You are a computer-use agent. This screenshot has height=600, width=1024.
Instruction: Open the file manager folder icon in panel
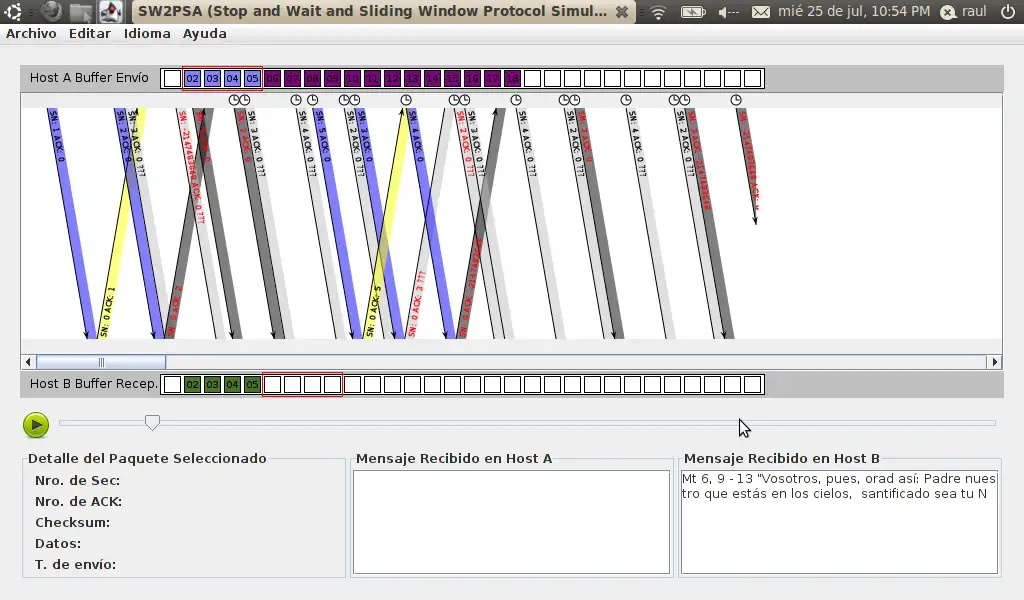point(81,11)
